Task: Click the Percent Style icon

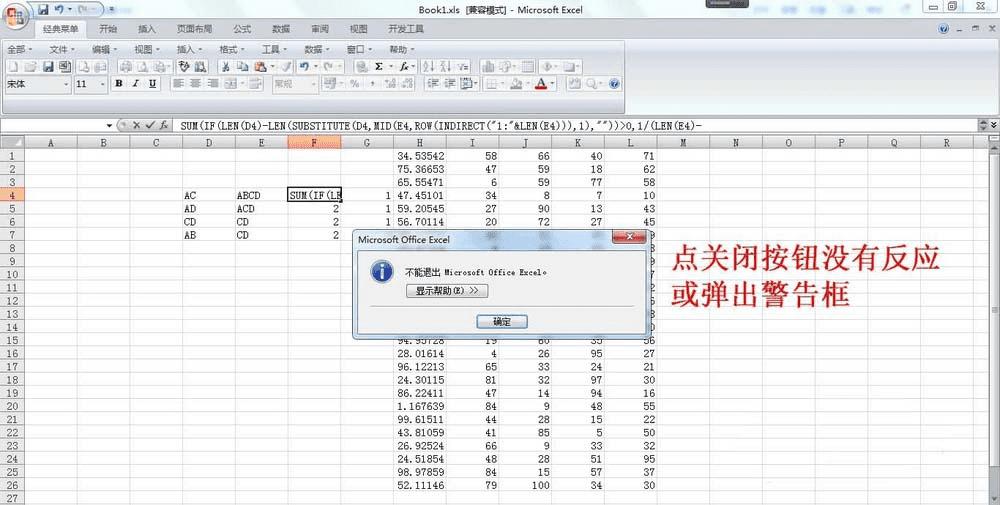Action: [355, 84]
